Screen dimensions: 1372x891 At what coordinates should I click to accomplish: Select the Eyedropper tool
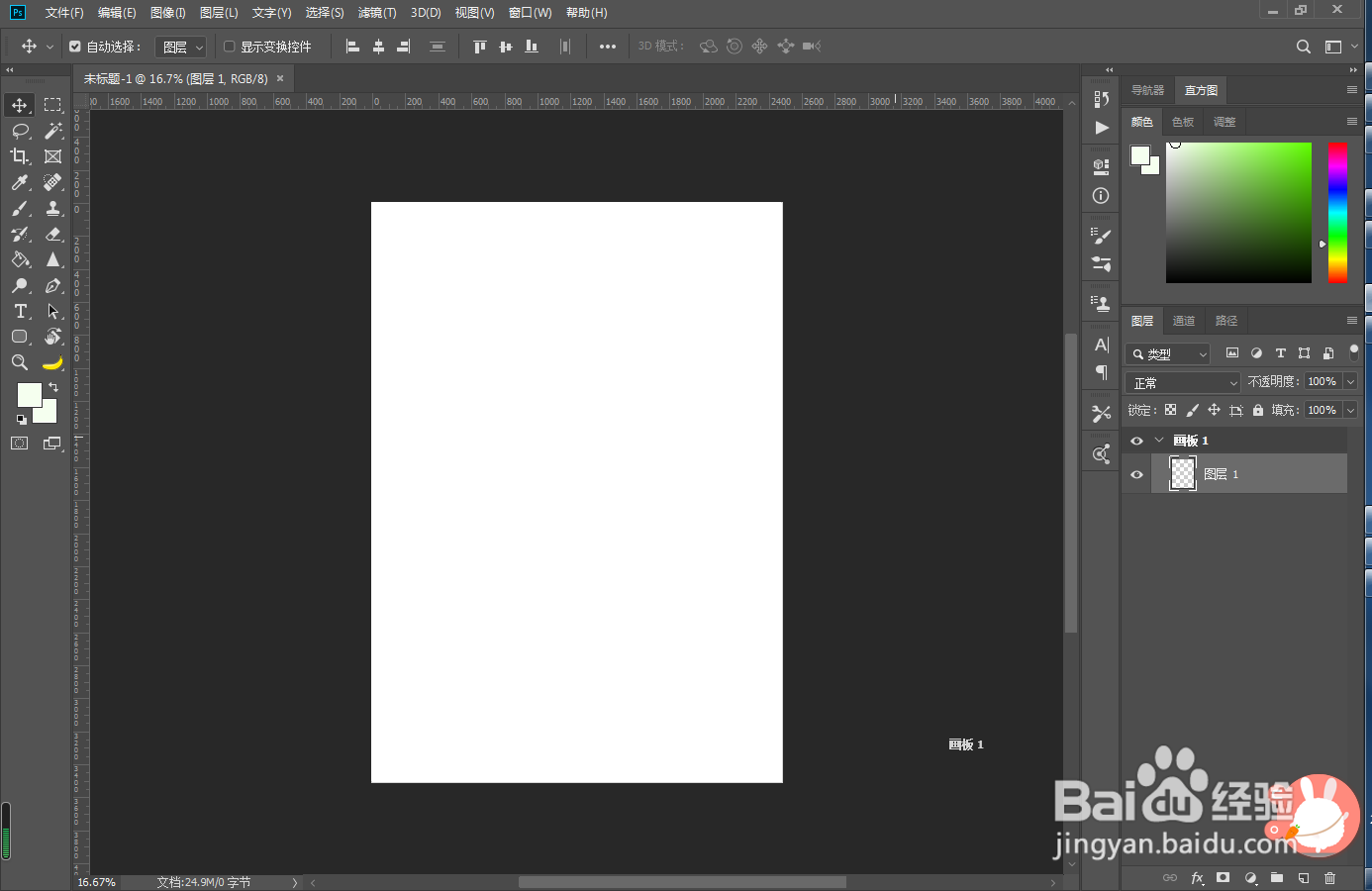coord(20,182)
